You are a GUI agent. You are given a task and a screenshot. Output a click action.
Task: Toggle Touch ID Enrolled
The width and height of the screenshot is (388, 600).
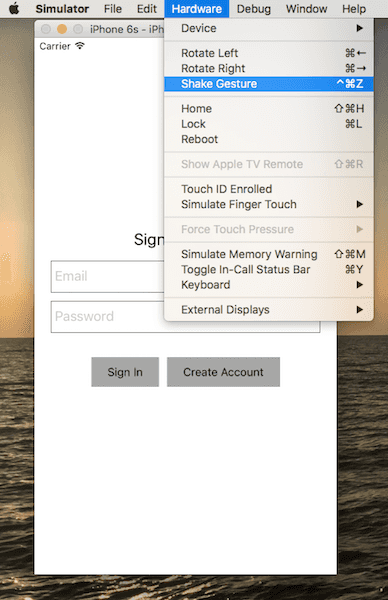pyautogui.click(x=269, y=189)
